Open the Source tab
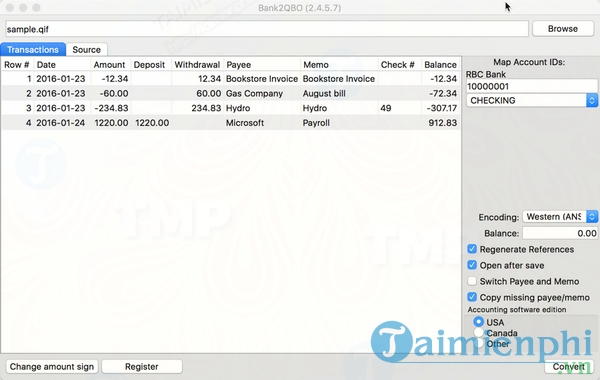The width and height of the screenshot is (600, 380). [x=86, y=49]
